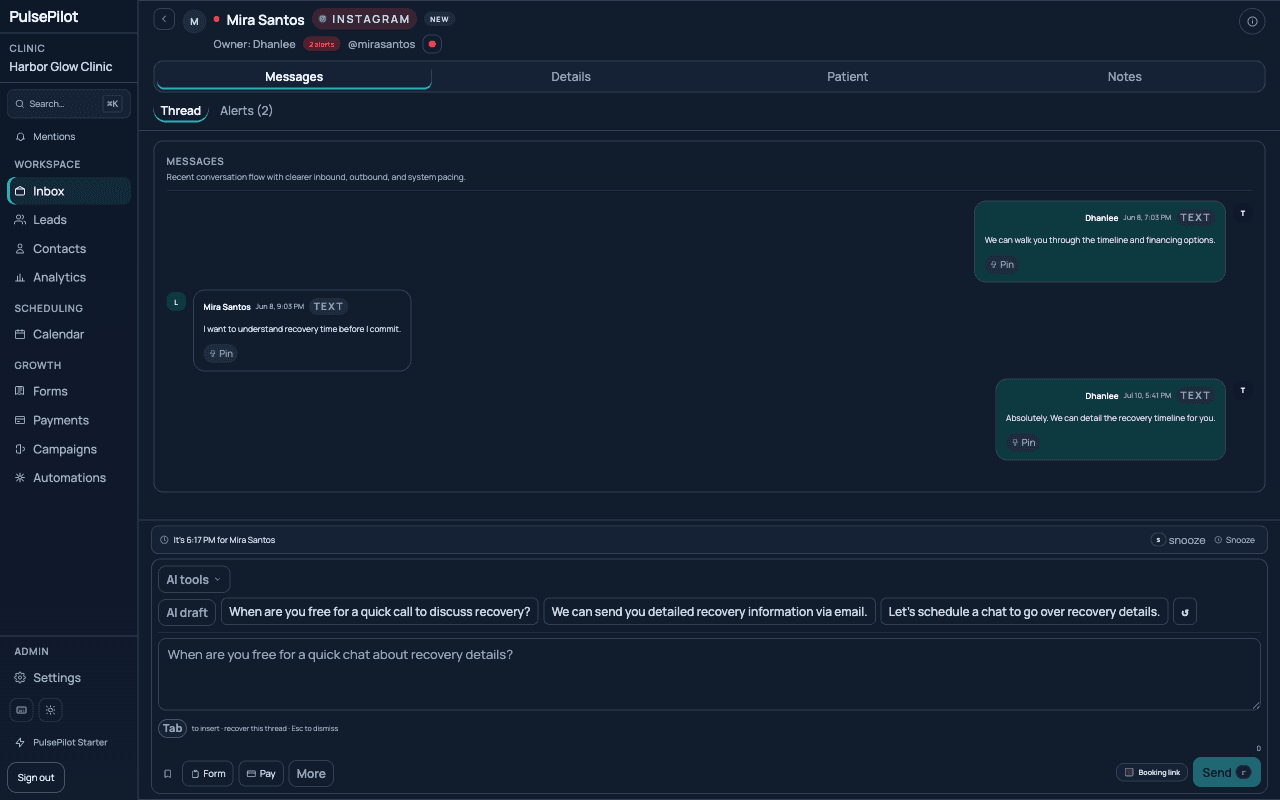
Task: Open Leads from the sidebar
Action: [x=69, y=220]
